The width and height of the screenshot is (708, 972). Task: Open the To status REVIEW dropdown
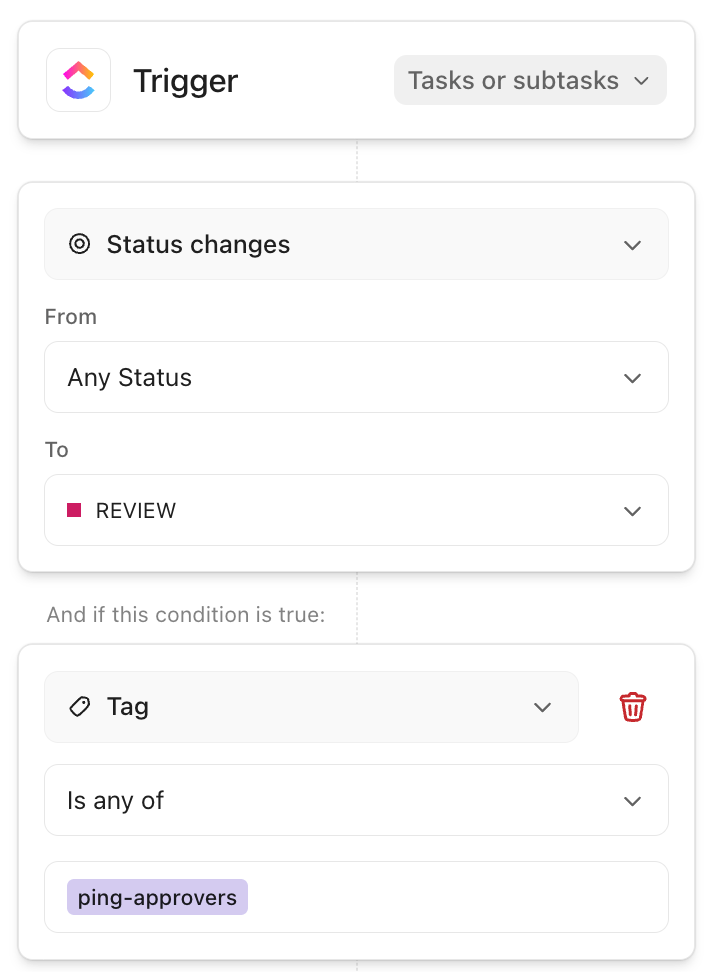356,510
